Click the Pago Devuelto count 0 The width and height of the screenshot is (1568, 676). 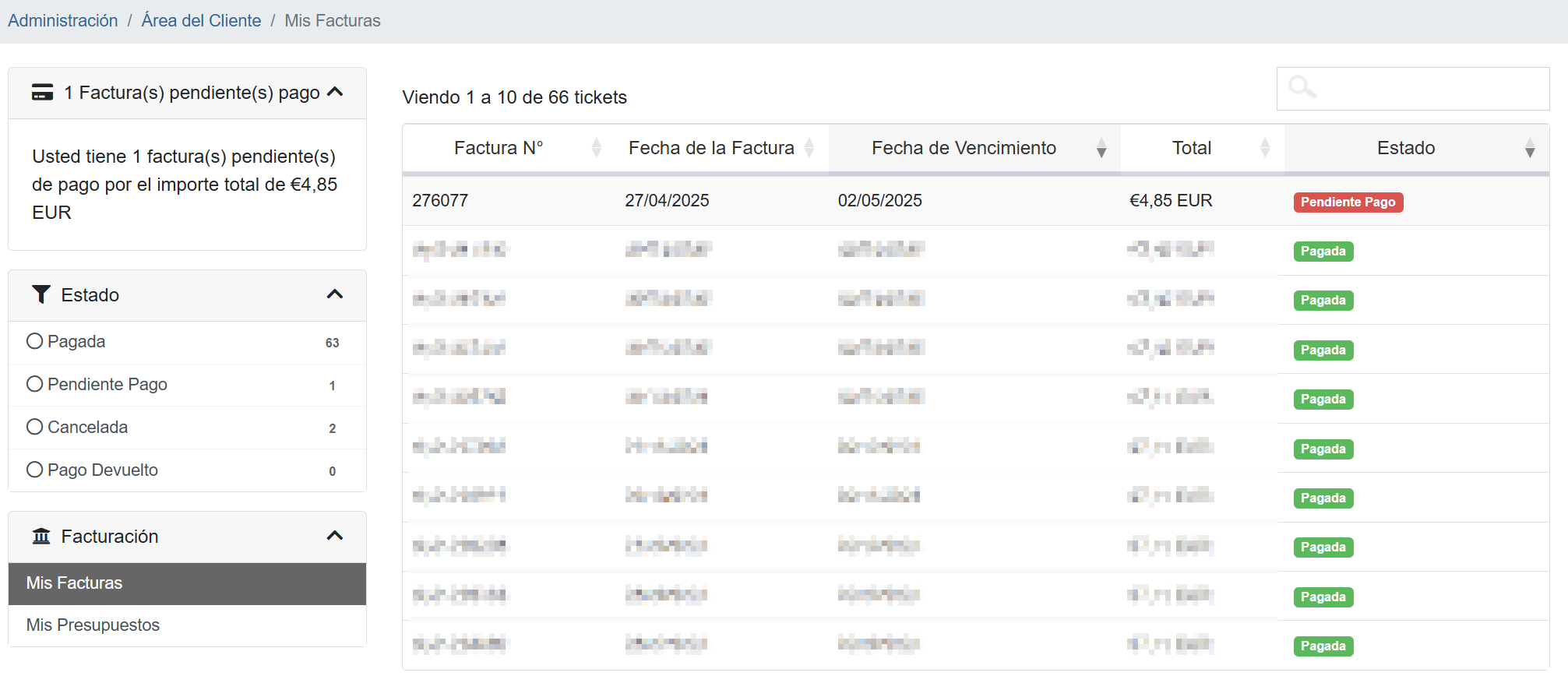pyautogui.click(x=333, y=471)
